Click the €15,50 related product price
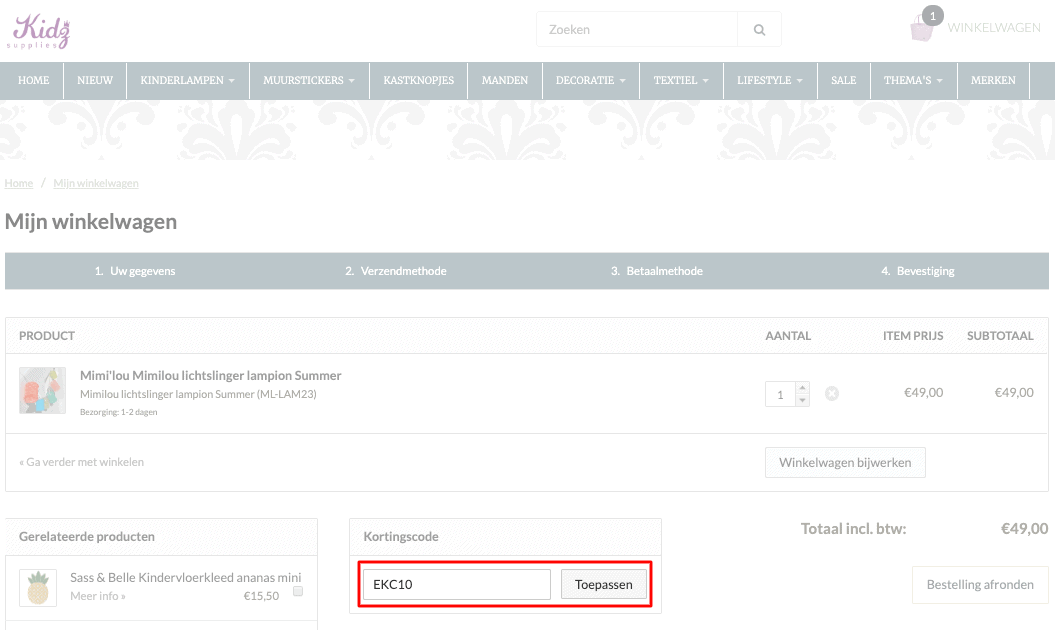The image size is (1055, 630). point(261,596)
